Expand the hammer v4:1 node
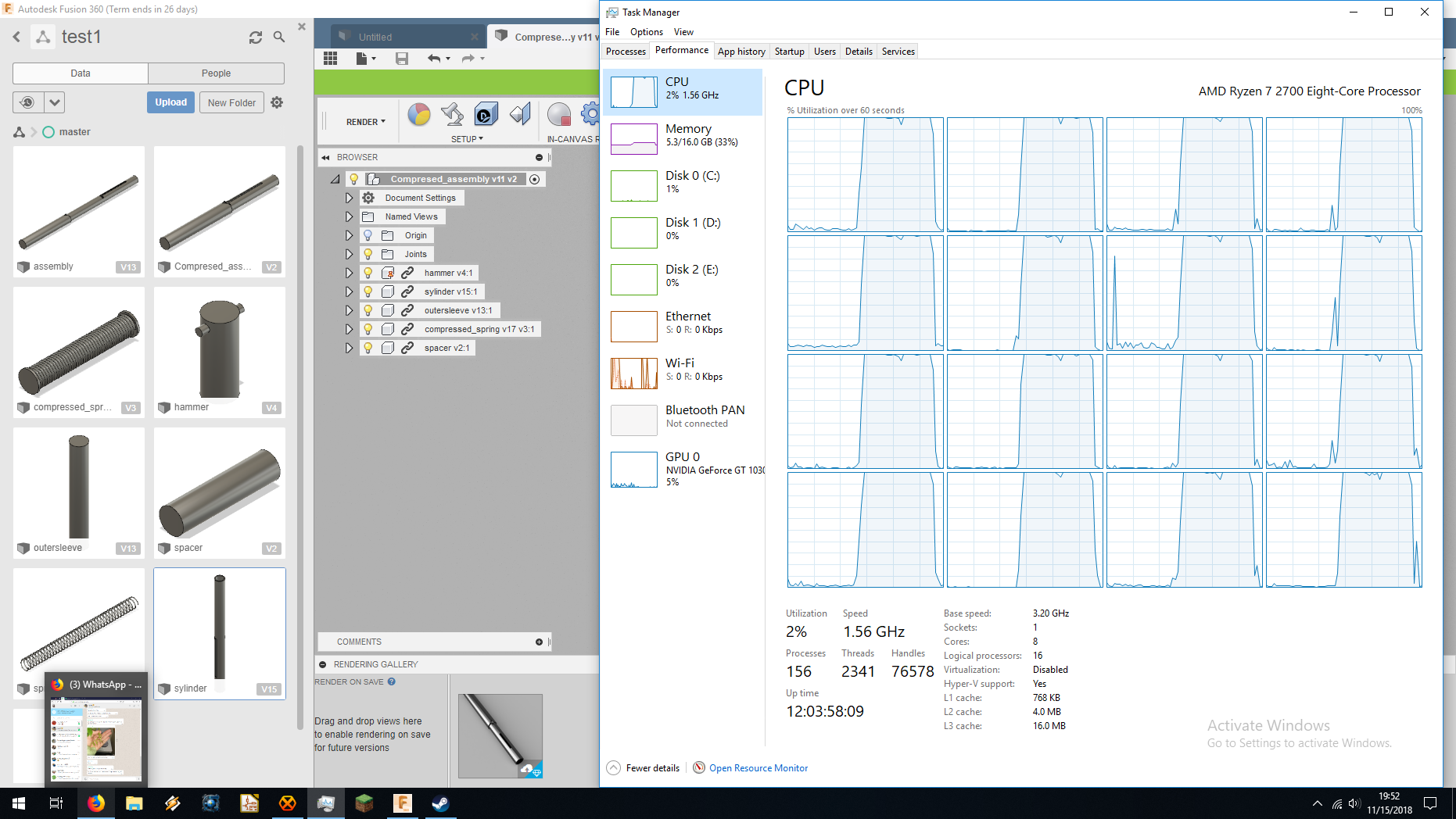This screenshot has width=1456, height=819. pyautogui.click(x=349, y=273)
